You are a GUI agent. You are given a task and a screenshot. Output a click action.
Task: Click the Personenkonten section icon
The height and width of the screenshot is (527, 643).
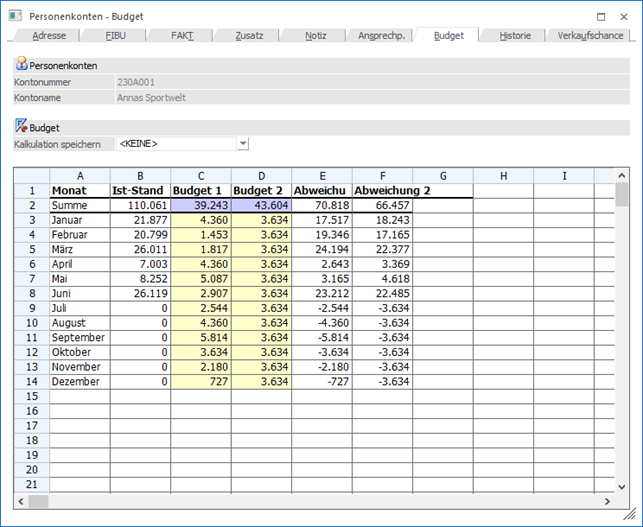[x=21, y=64]
